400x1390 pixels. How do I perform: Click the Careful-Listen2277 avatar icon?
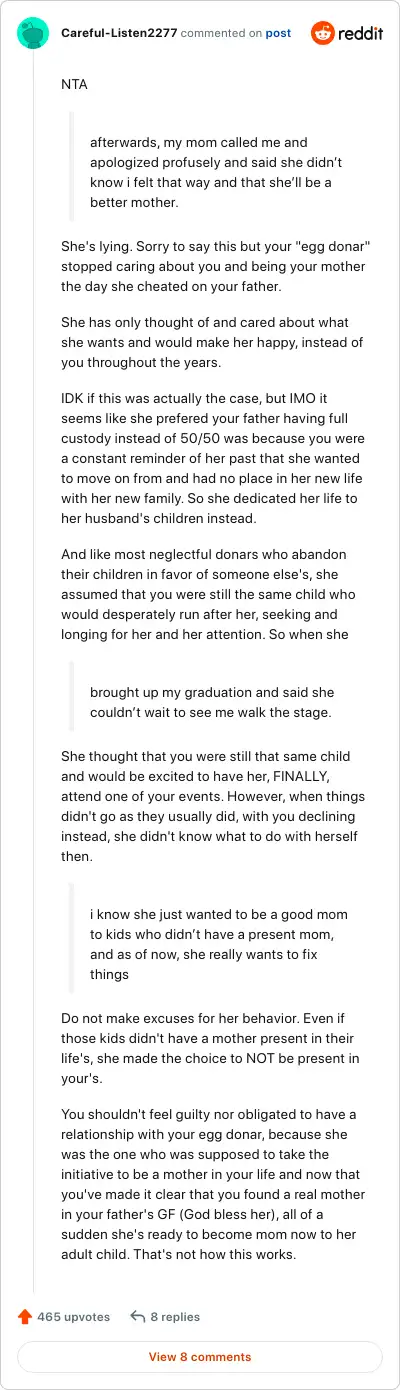coord(33,33)
